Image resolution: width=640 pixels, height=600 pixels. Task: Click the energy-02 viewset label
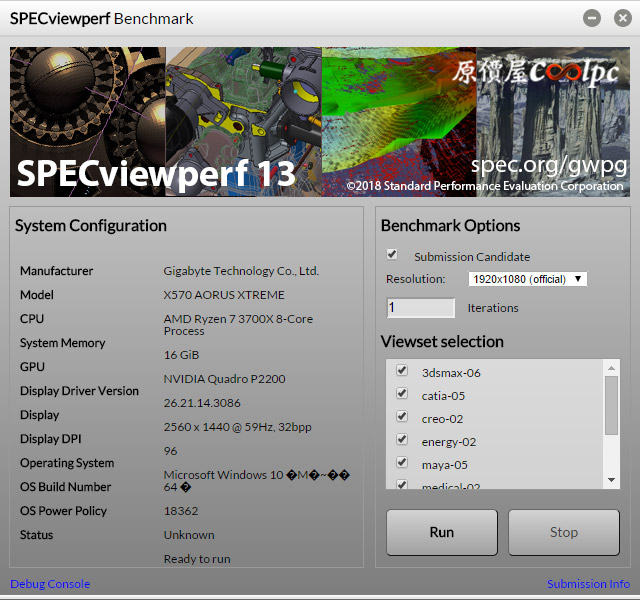449,442
